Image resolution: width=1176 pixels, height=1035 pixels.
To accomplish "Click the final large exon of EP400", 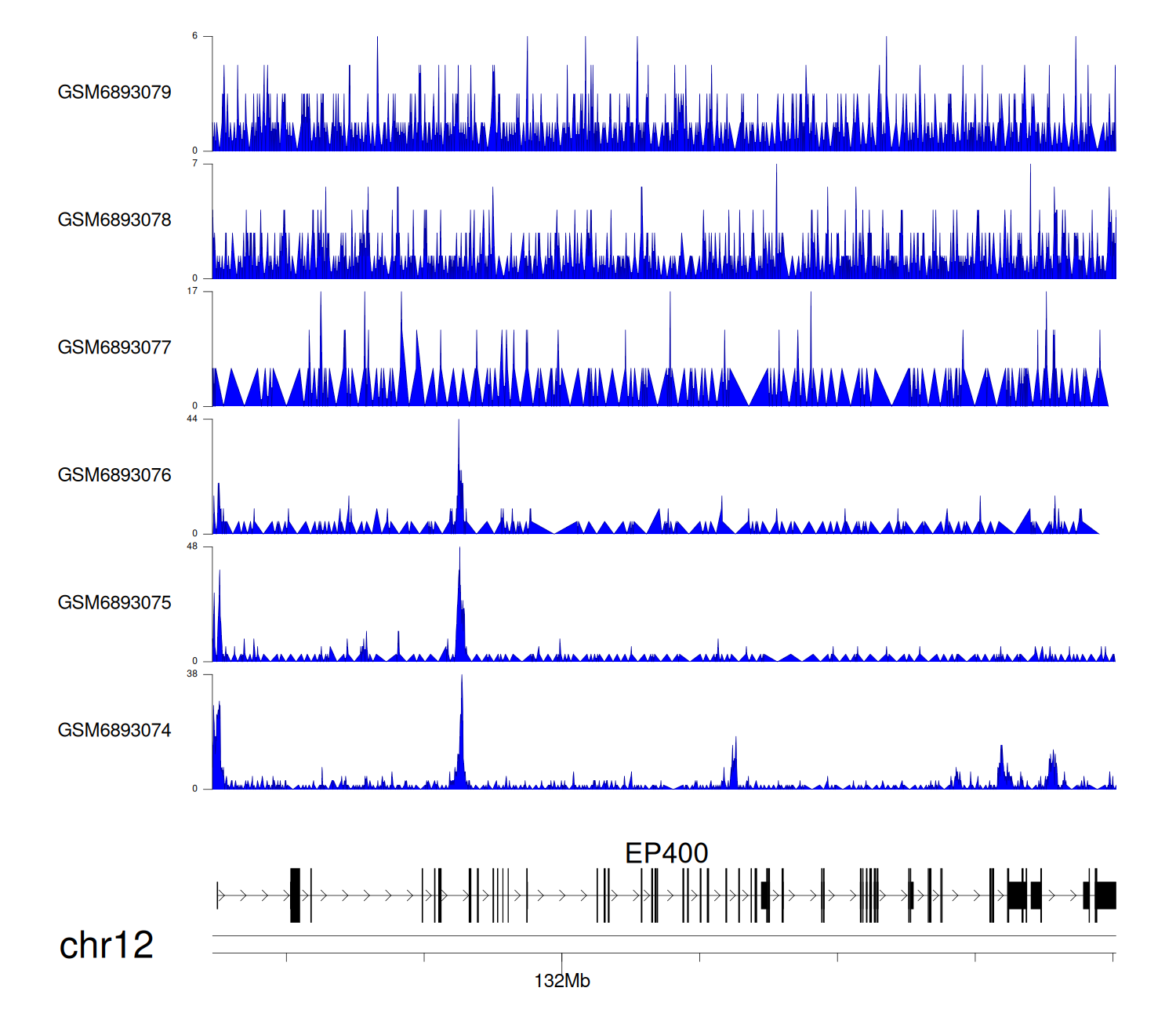I will tap(1106, 895).
